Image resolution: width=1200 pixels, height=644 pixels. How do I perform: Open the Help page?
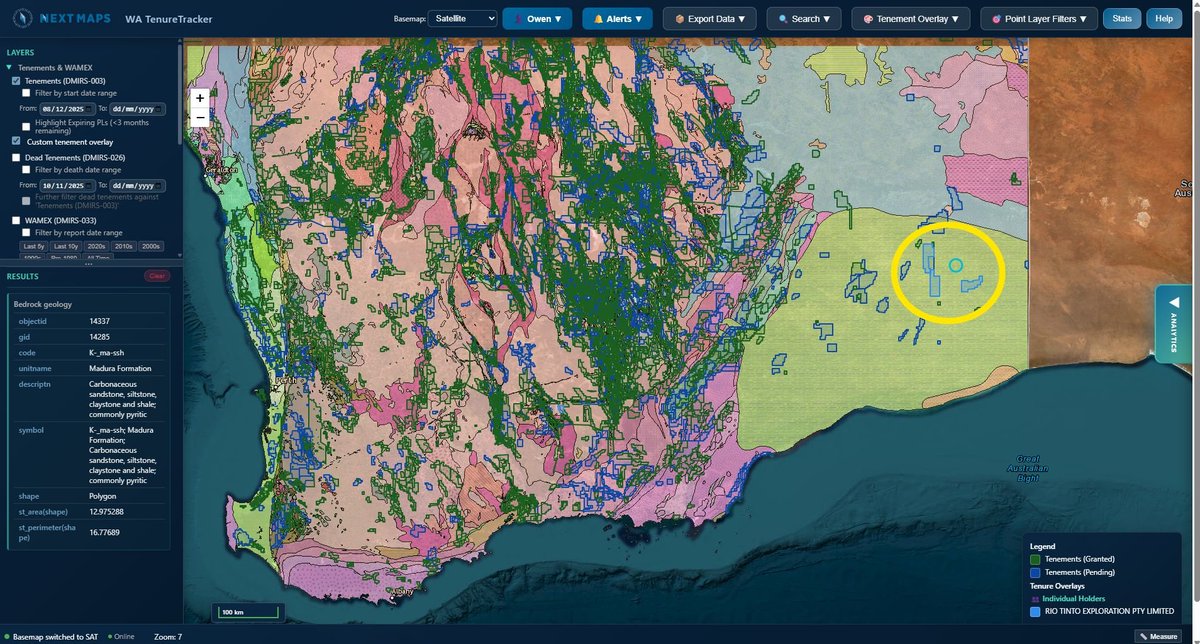(x=1163, y=18)
